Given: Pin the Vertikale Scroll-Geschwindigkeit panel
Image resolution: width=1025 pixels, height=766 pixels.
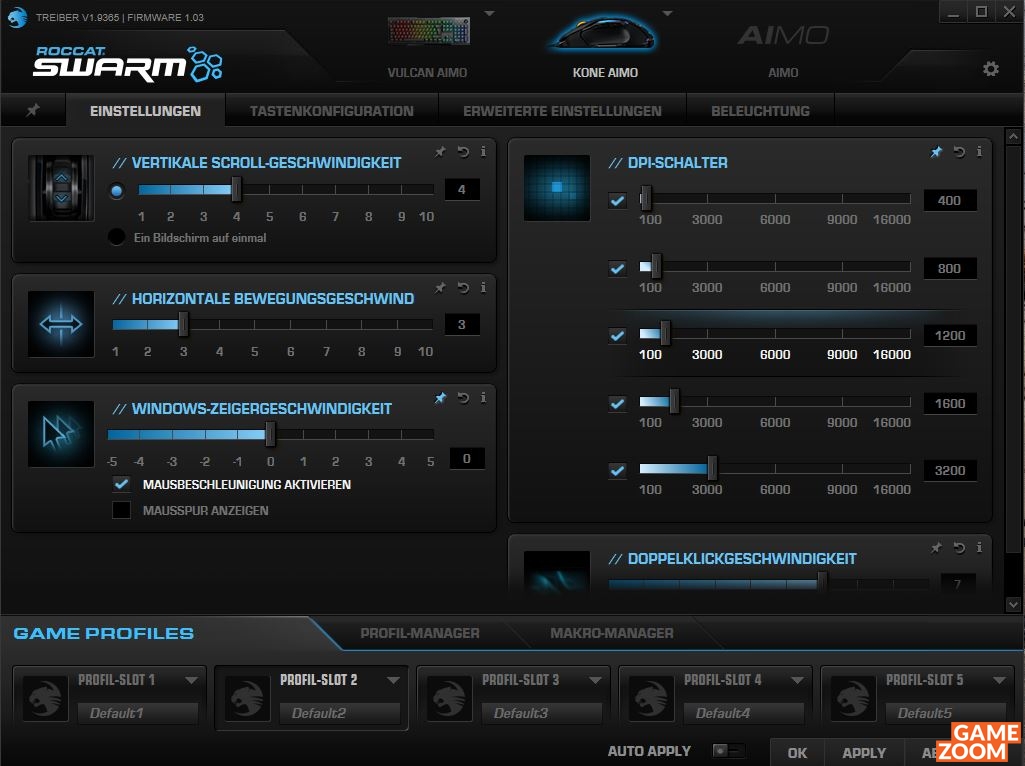Looking at the screenshot, I should 440,152.
